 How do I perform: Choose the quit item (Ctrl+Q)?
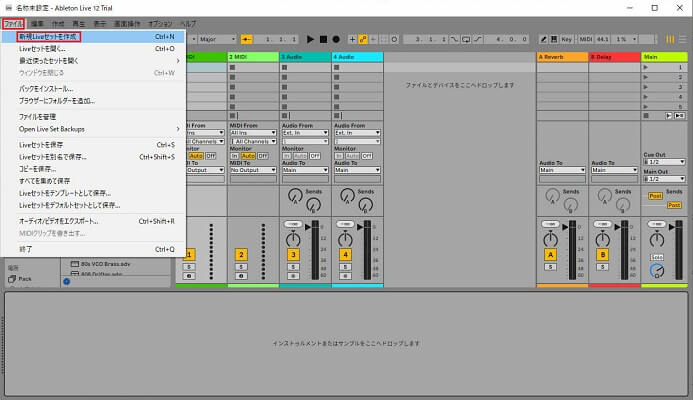coord(94,249)
